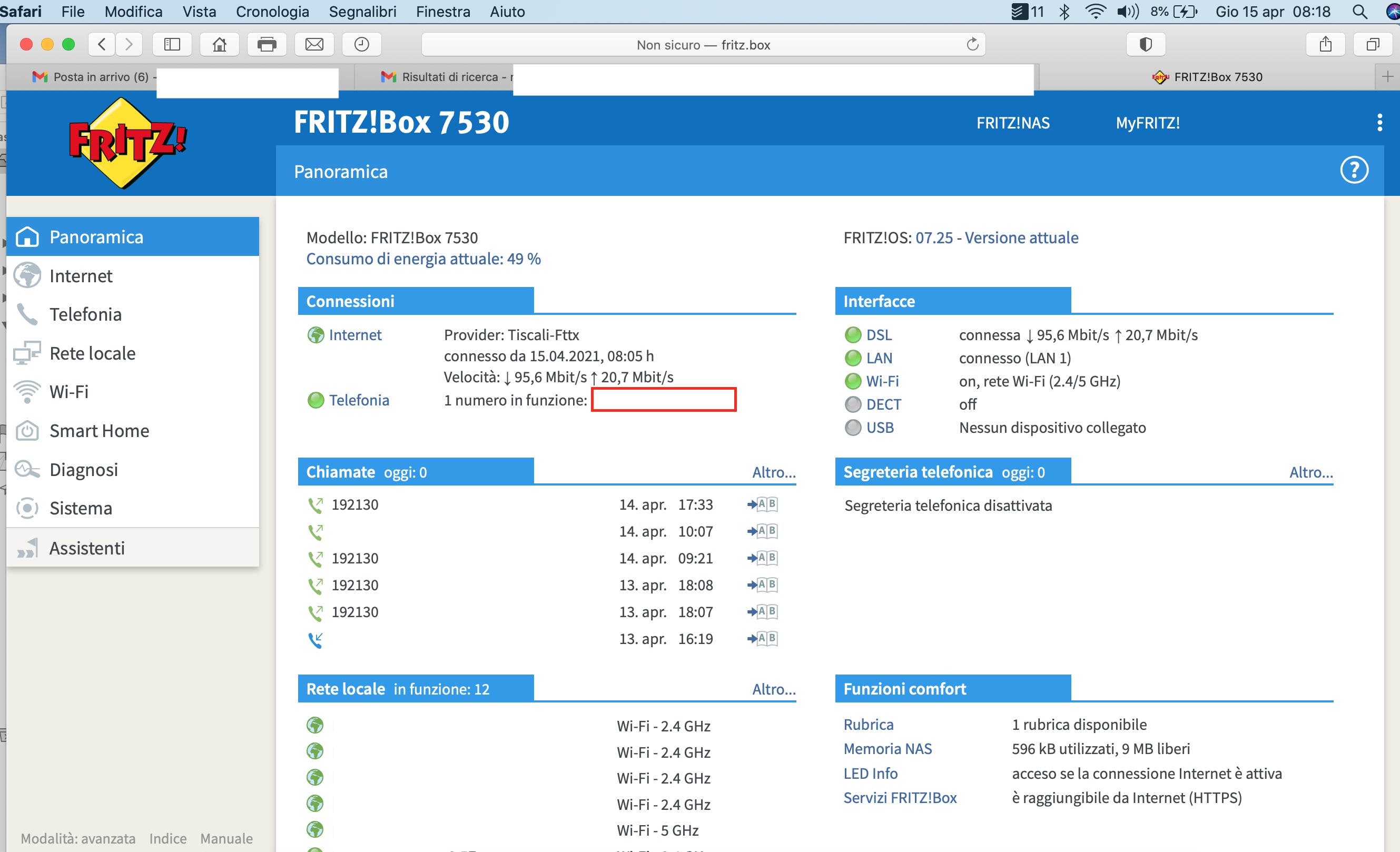This screenshot has width=1400, height=852.
Task: Add 13. apr. 16:19 caller to phonebook
Action: tap(763, 638)
